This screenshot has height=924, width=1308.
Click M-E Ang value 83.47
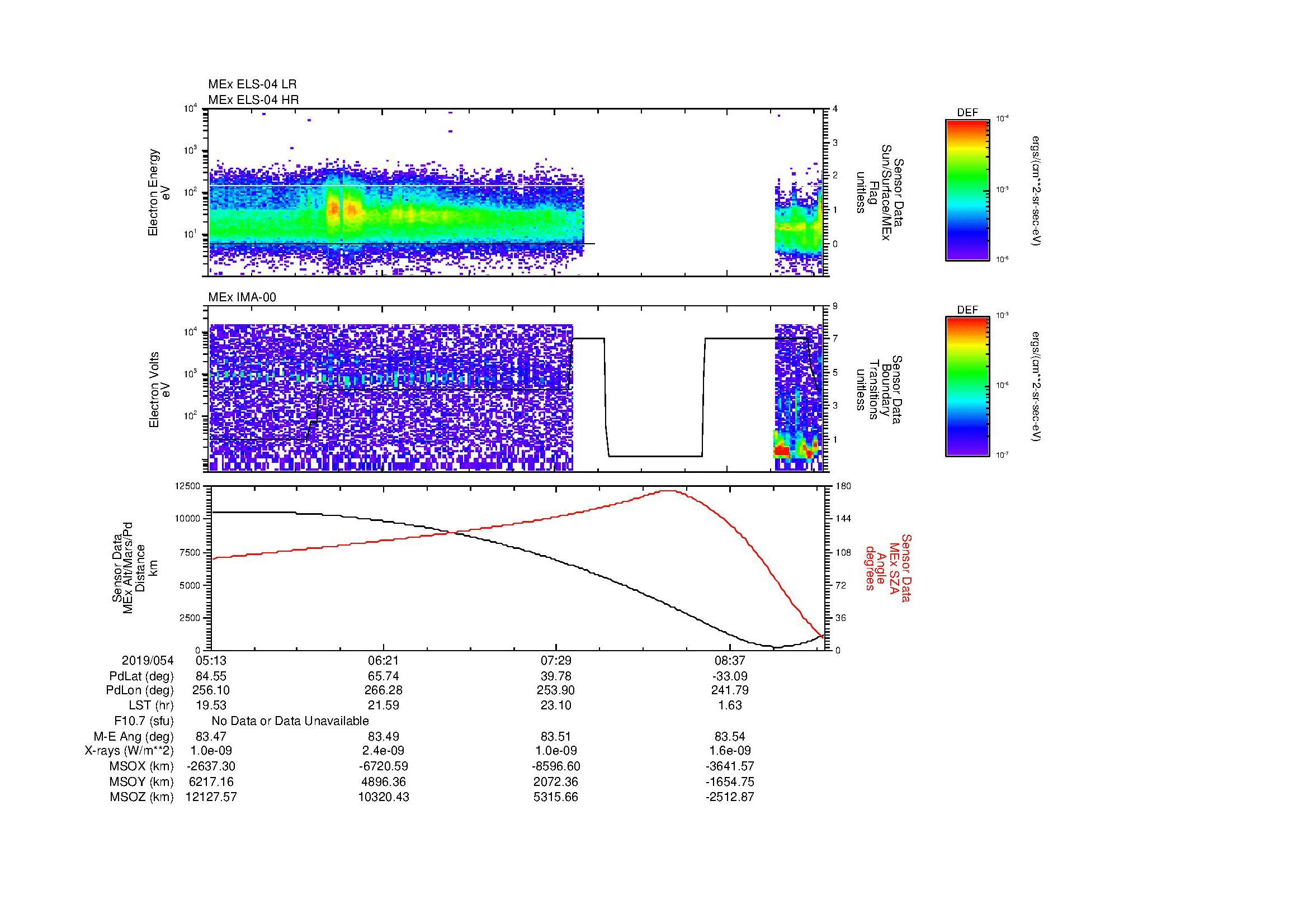tap(211, 737)
